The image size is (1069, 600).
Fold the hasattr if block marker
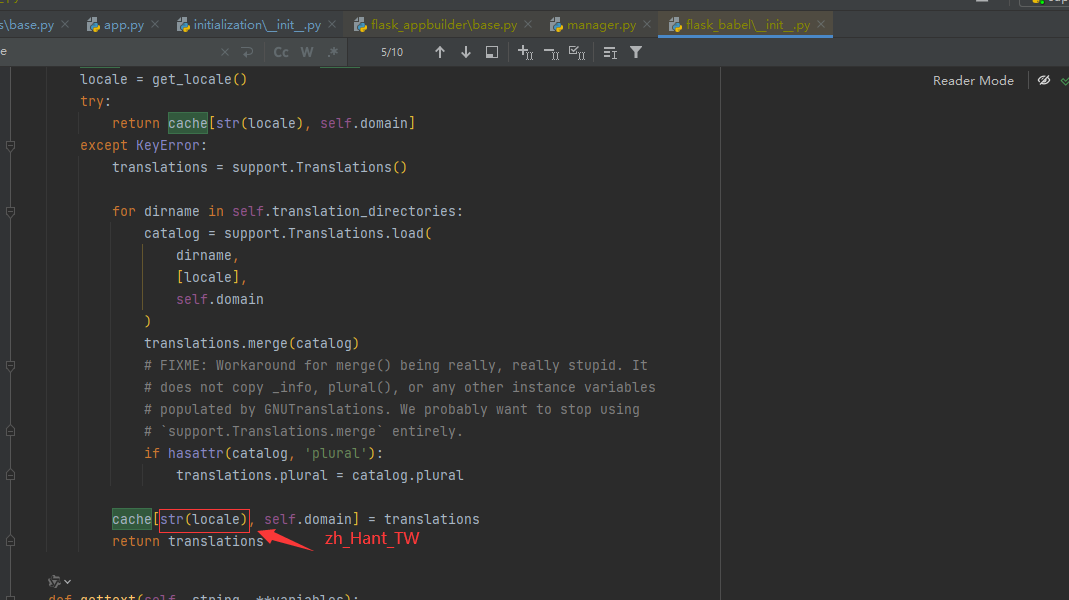pos(10,475)
